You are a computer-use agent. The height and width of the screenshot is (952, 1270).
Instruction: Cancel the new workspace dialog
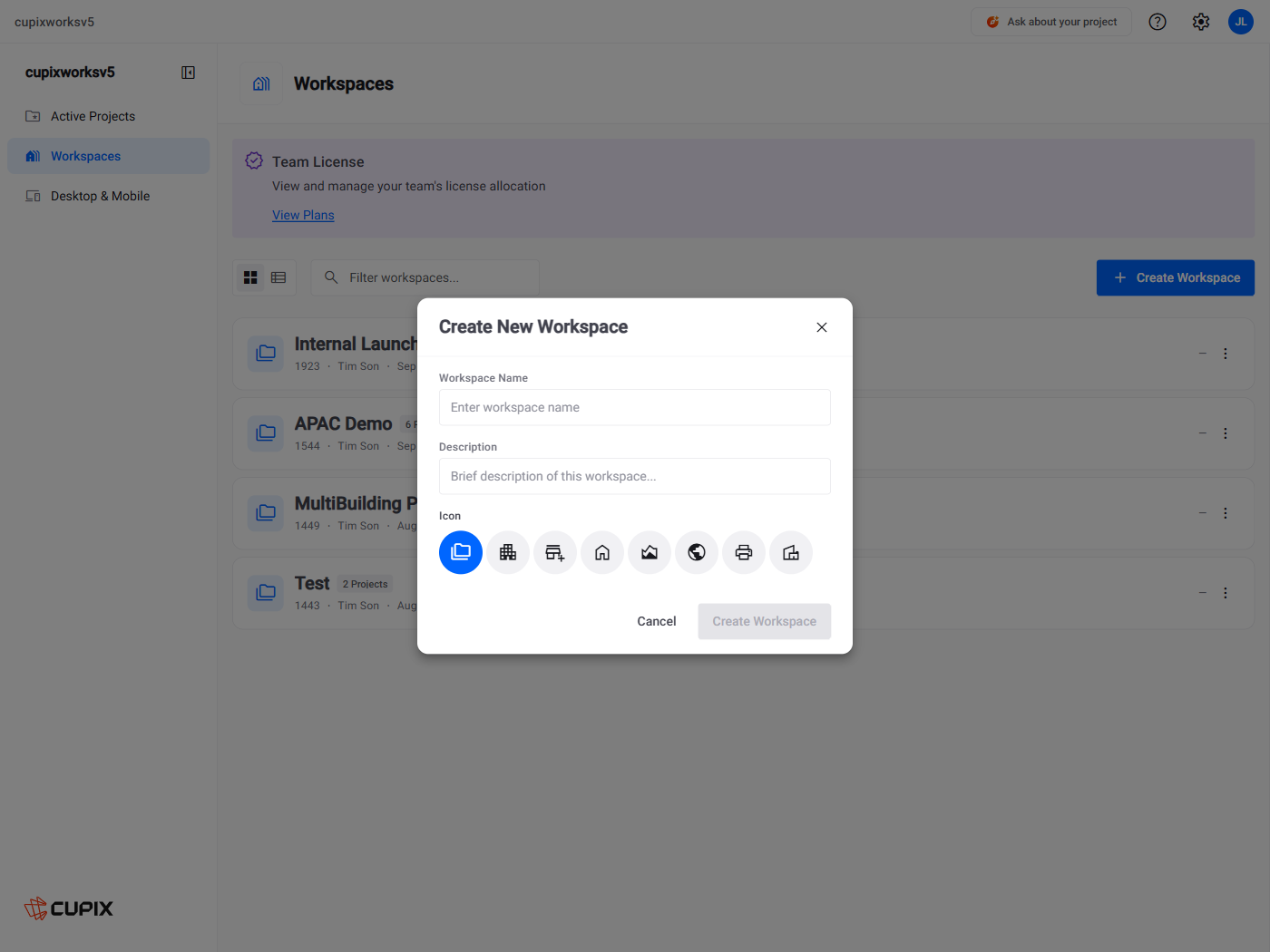[x=657, y=621]
